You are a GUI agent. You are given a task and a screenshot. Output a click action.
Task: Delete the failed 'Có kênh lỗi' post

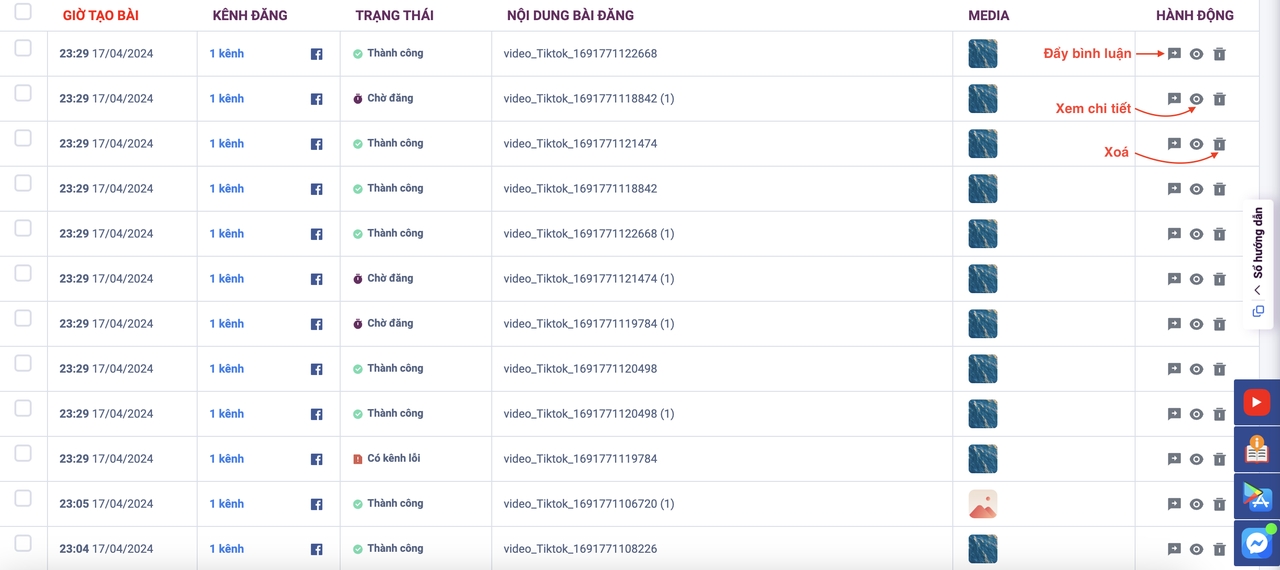1219,459
